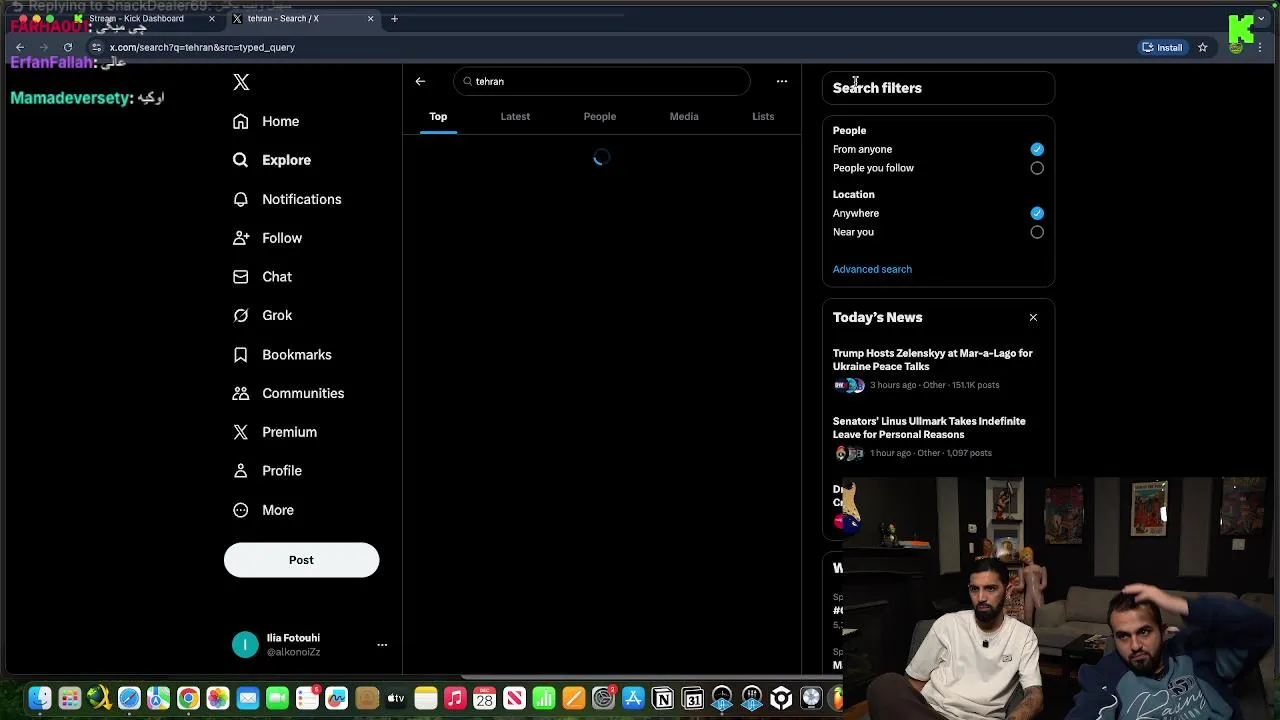The height and width of the screenshot is (720, 1280).
Task: Open Mail from the Dock
Action: tap(247, 698)
